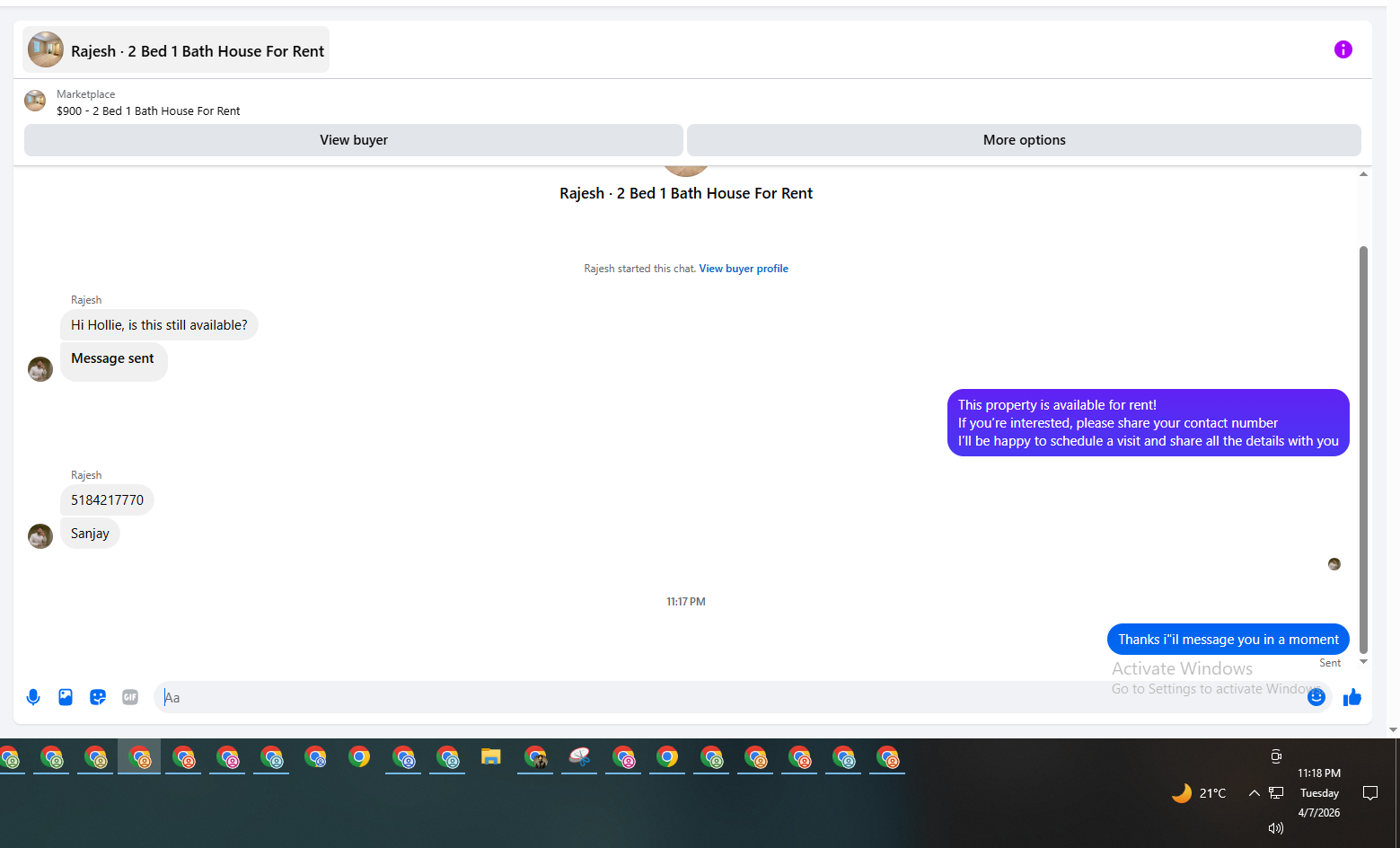This screenshot has width=1400, height=848.
Task: Open File Explorer from the taskbar
Action: (490, 757)
